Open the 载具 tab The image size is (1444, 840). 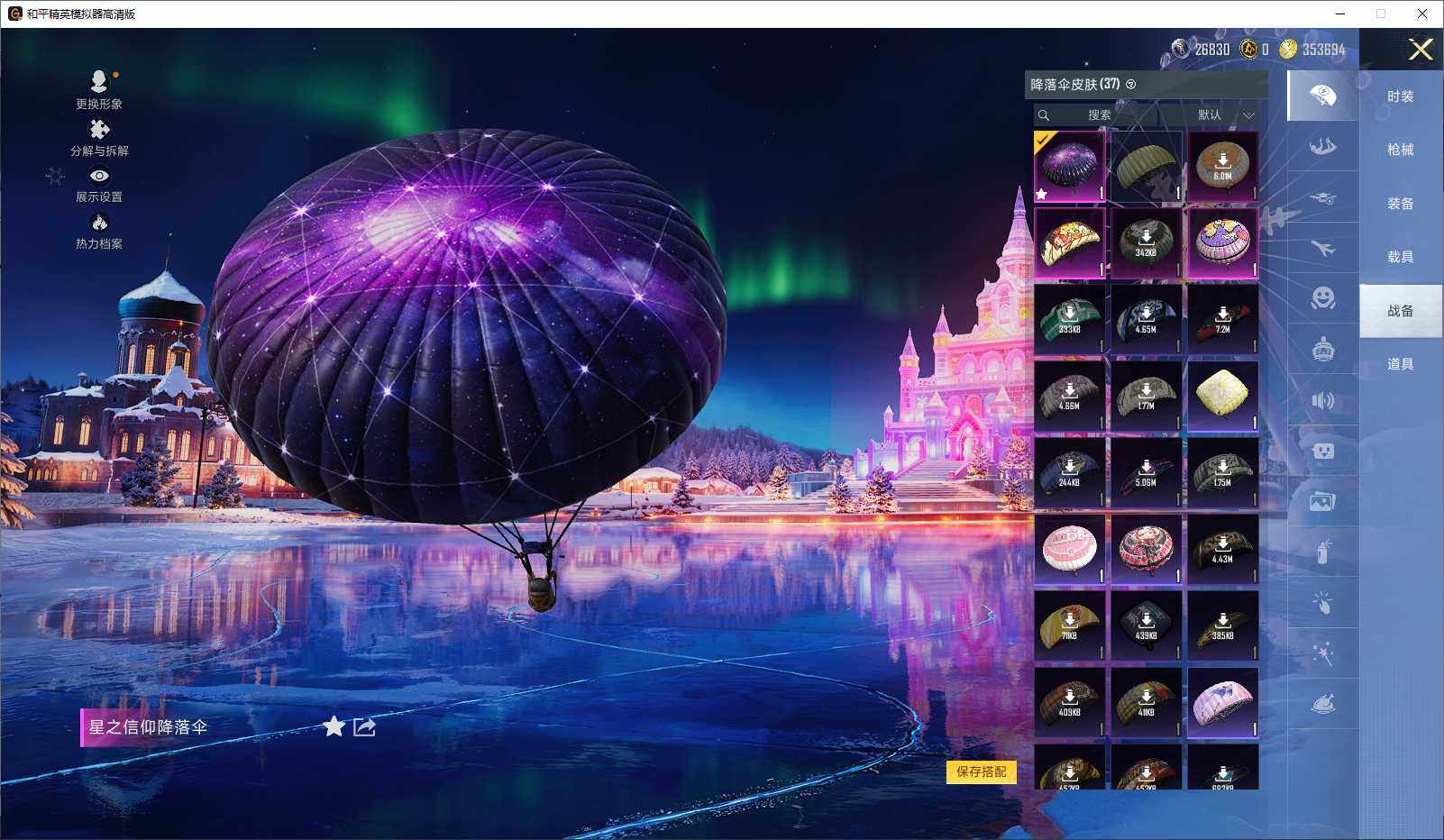pos(1400,257)
